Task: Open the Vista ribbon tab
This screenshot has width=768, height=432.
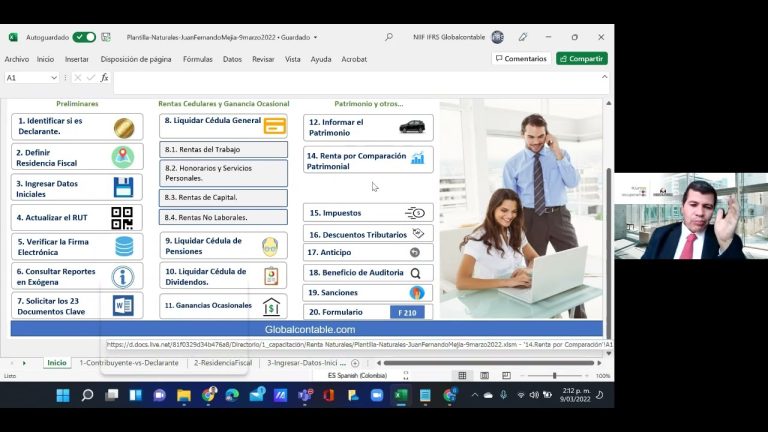Action: click(292, 59)
